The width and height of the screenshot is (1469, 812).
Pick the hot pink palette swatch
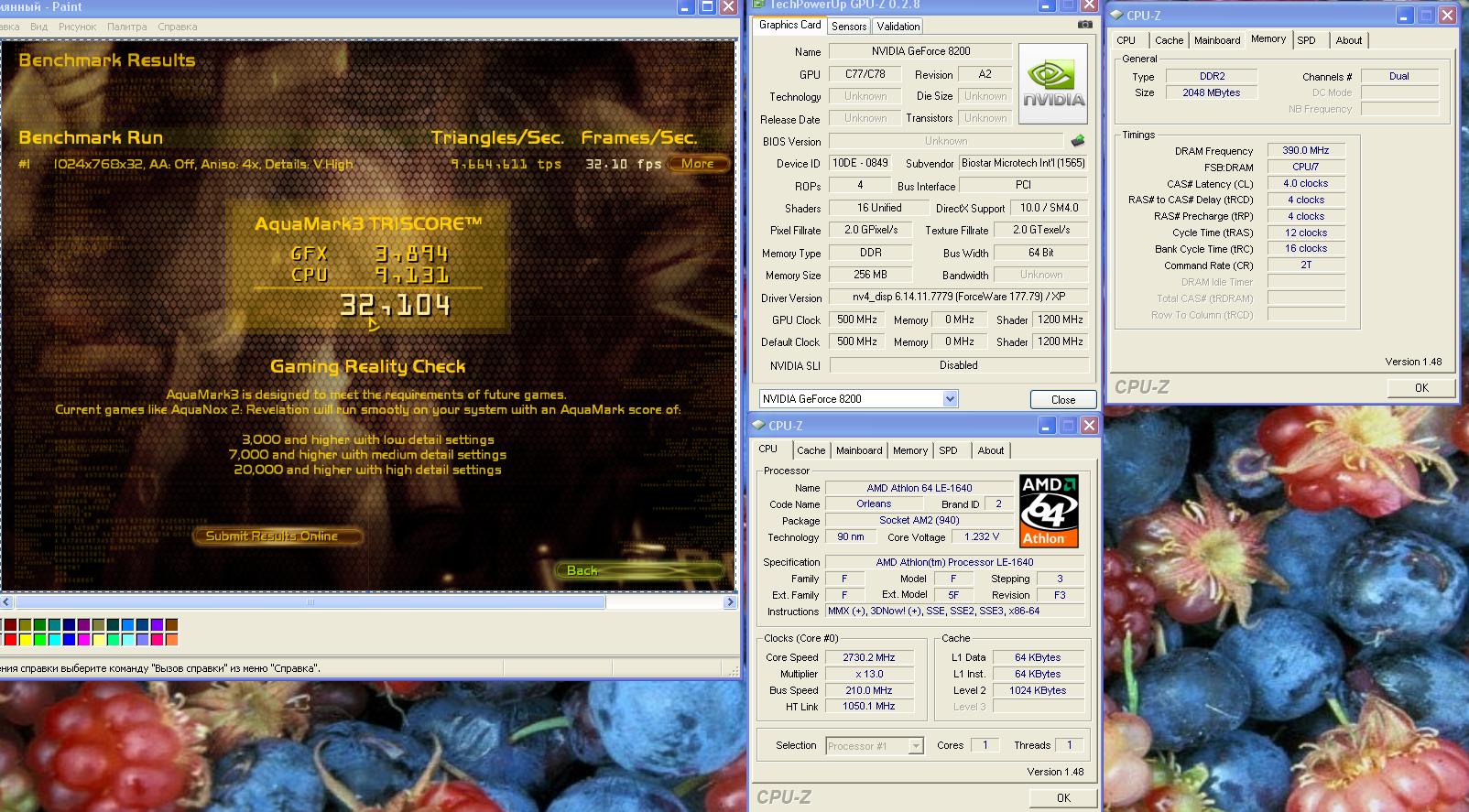pyautogui.click(x=157, y=640)
